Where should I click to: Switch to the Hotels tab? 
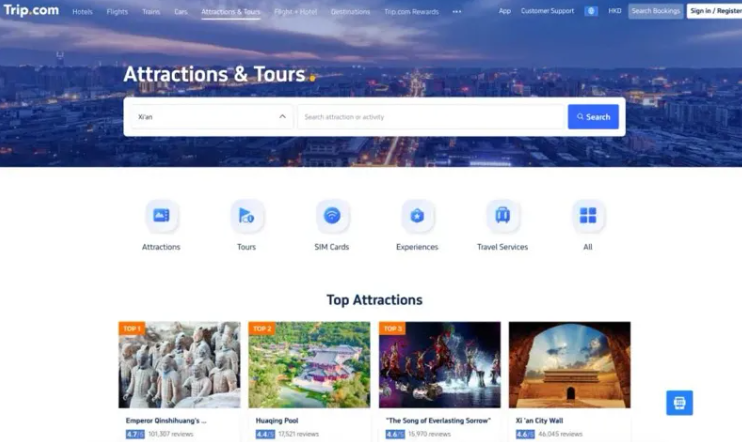[x=82, y=11]
